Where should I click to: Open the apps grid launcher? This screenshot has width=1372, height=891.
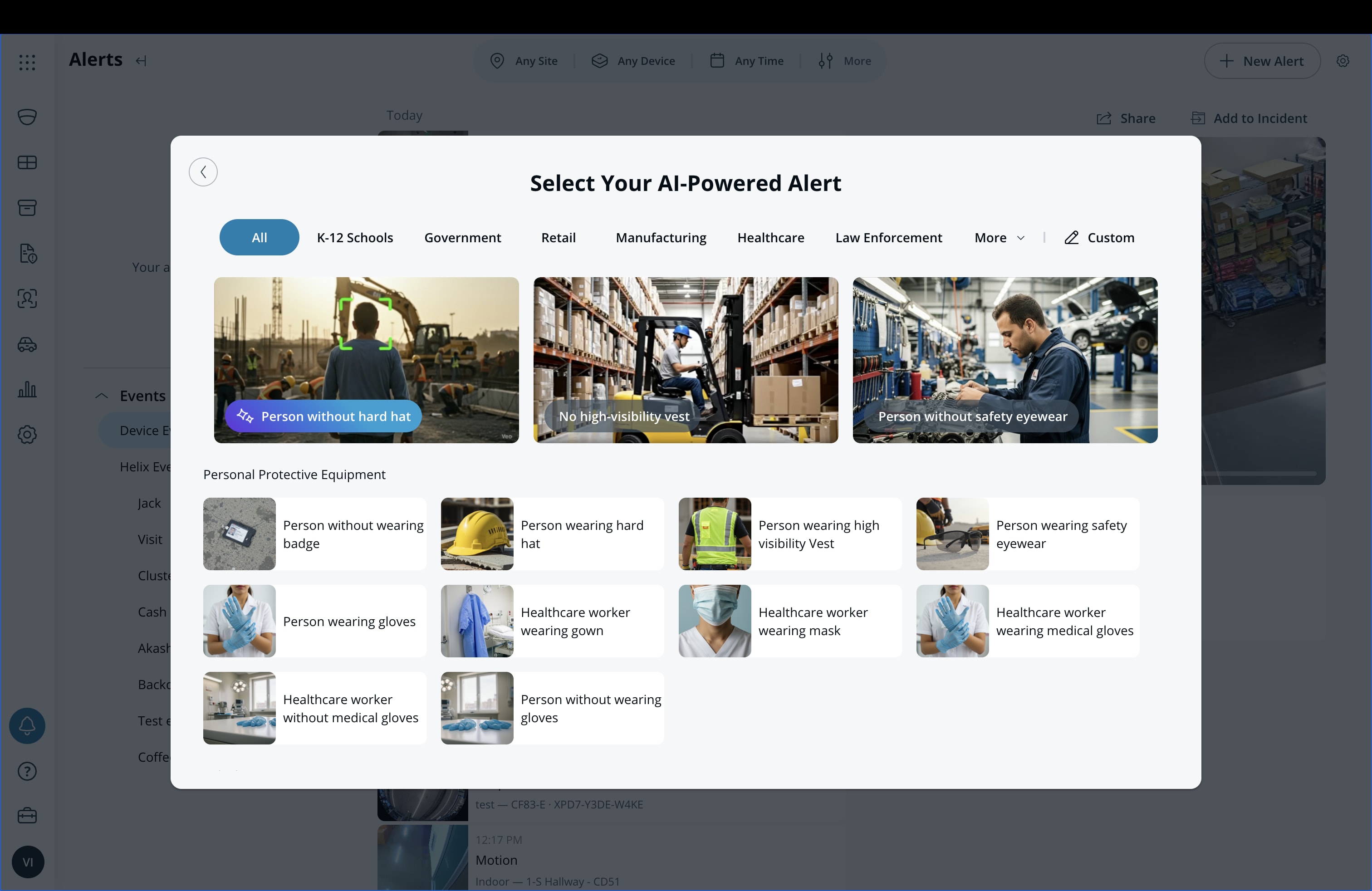pyautogui.click(x=27, y=62)
